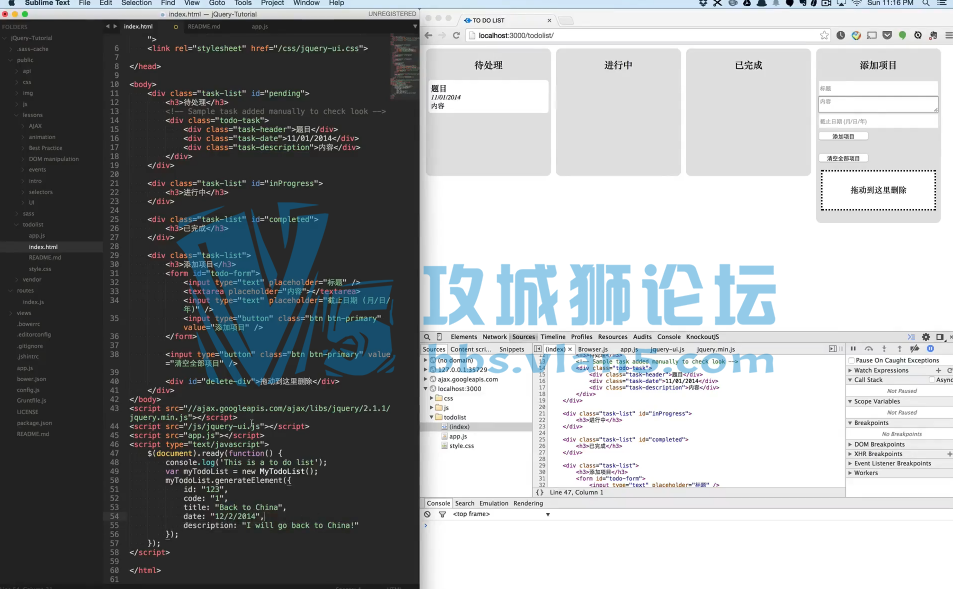Click the Step into debugger icon
The width and height of the screenshot is (953, 589).
884,349
